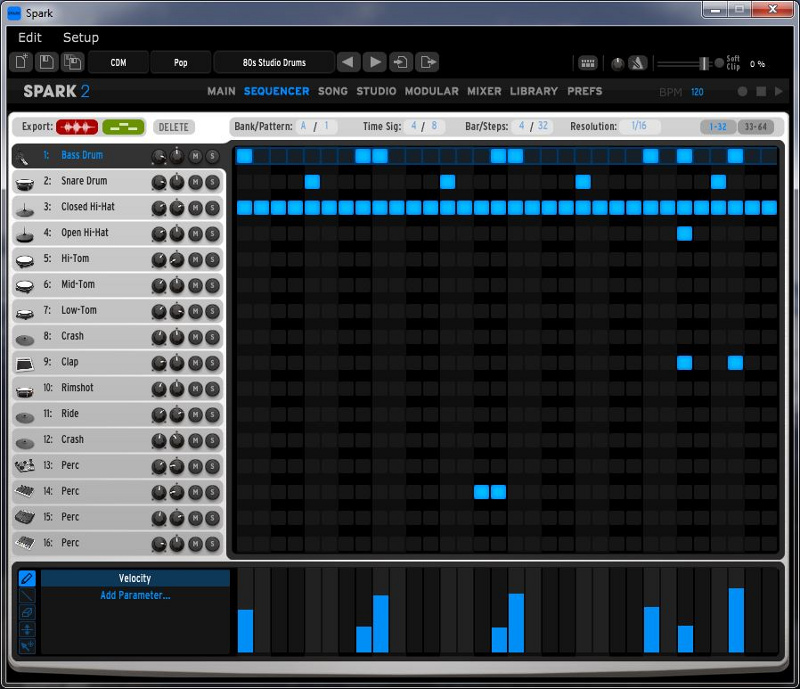Viewport: 800px width, 689px height.
Task: Load next kit with right arrow
Action: click(x=375, y=62)
